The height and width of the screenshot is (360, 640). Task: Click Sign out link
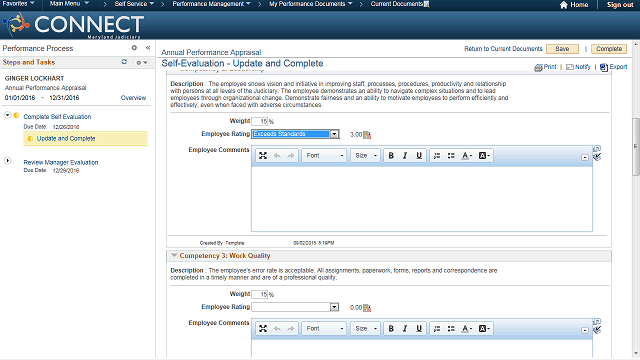pos(620,5)
